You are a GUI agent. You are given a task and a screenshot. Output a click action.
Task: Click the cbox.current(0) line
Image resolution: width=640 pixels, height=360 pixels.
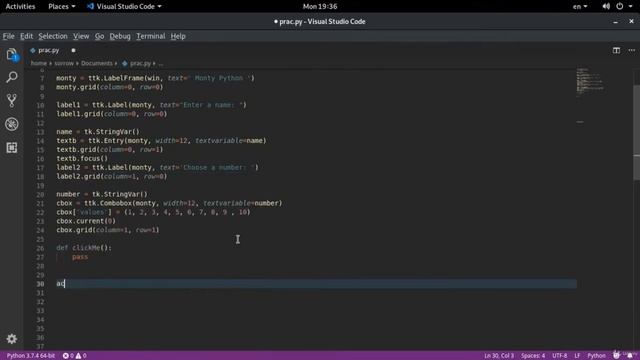[86, 221]
